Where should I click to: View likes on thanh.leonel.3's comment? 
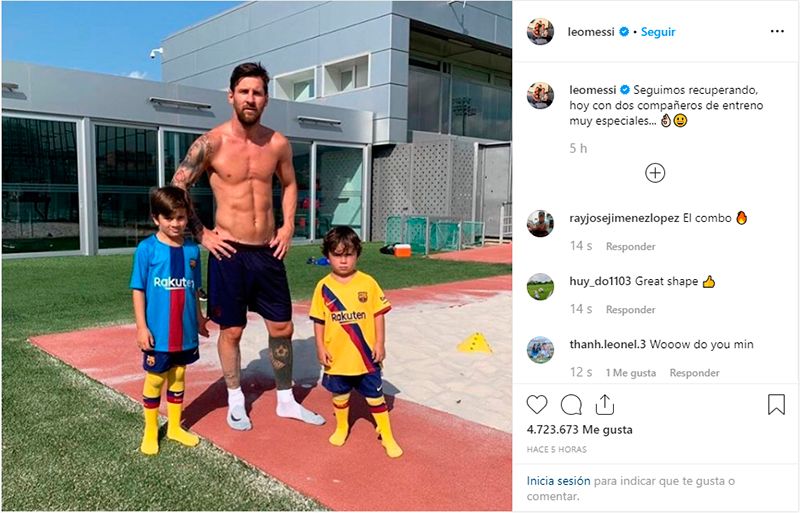630,373
